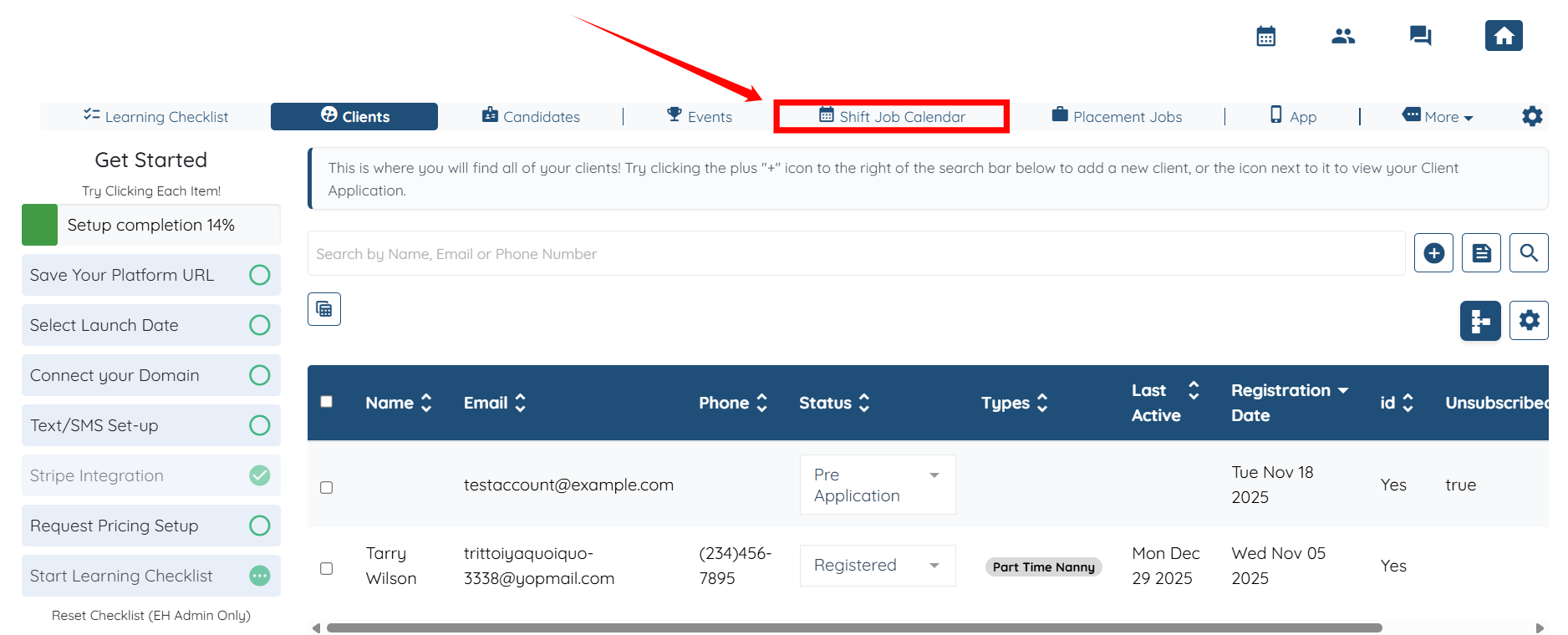The width and height of the screenshot is (1568, 635).
Task: Click phone number (234)456-7895
Action: [x=736, y=566]
